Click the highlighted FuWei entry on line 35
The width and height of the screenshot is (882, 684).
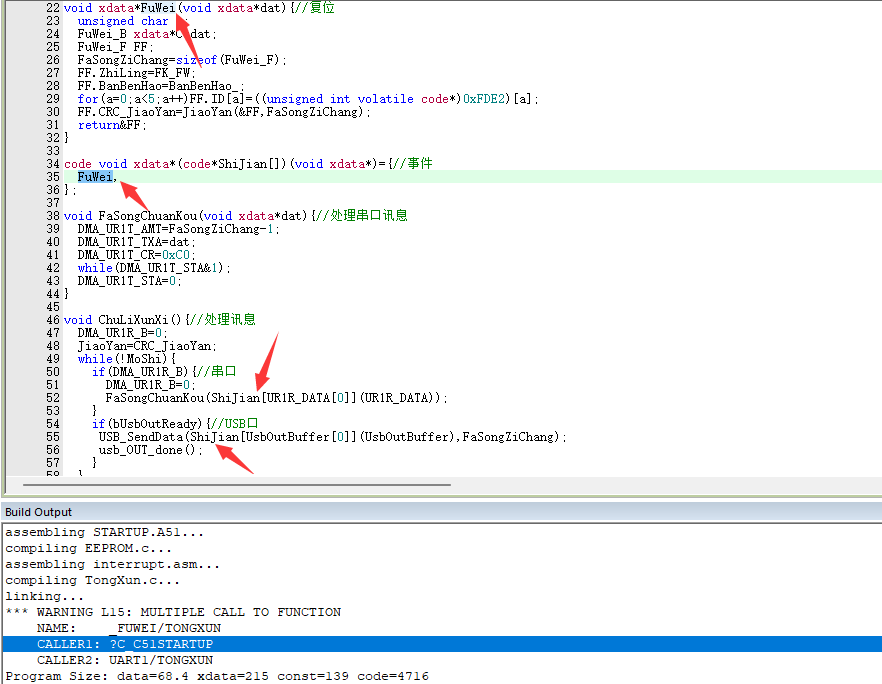[x=95, y=177]
